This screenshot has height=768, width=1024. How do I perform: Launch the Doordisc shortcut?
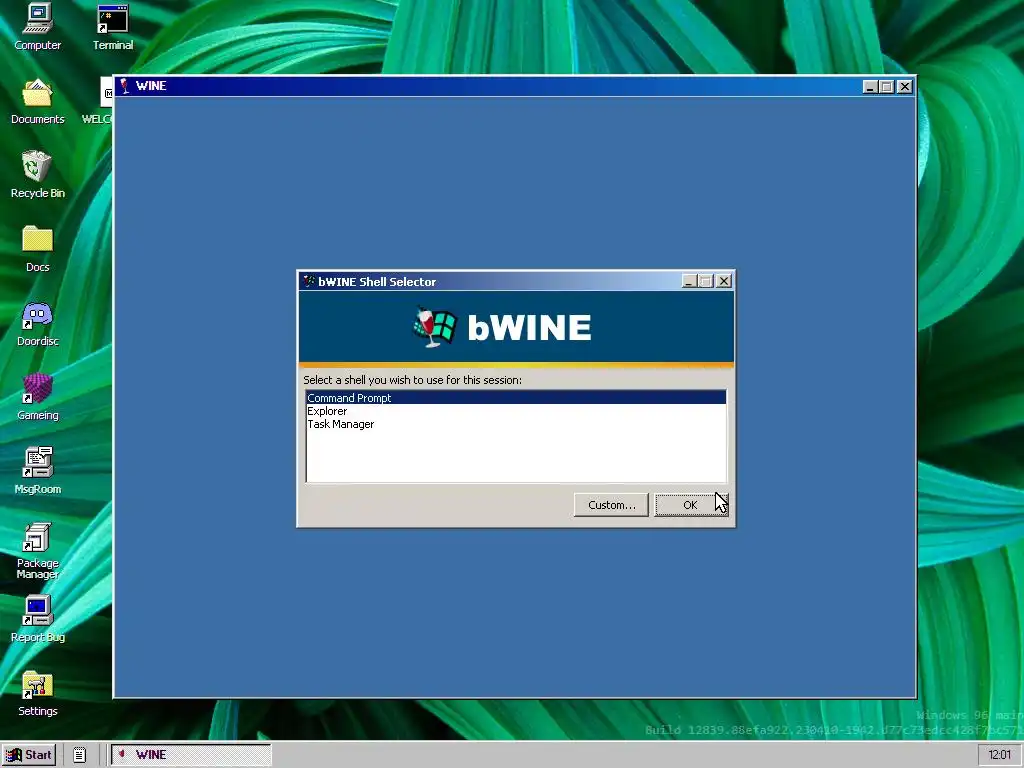pyautogui.click(x=37, y=323)
